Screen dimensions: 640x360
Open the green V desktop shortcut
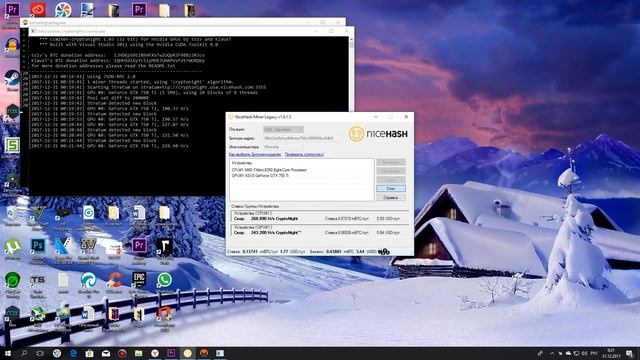(38, 213)
